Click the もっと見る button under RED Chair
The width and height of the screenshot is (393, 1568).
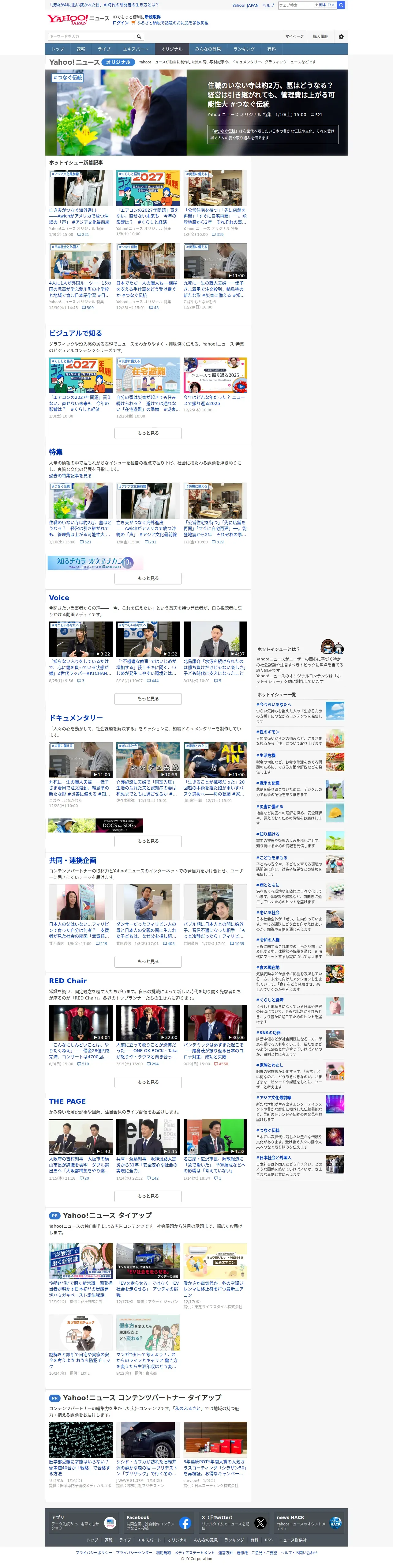[x=148, y=1082]
